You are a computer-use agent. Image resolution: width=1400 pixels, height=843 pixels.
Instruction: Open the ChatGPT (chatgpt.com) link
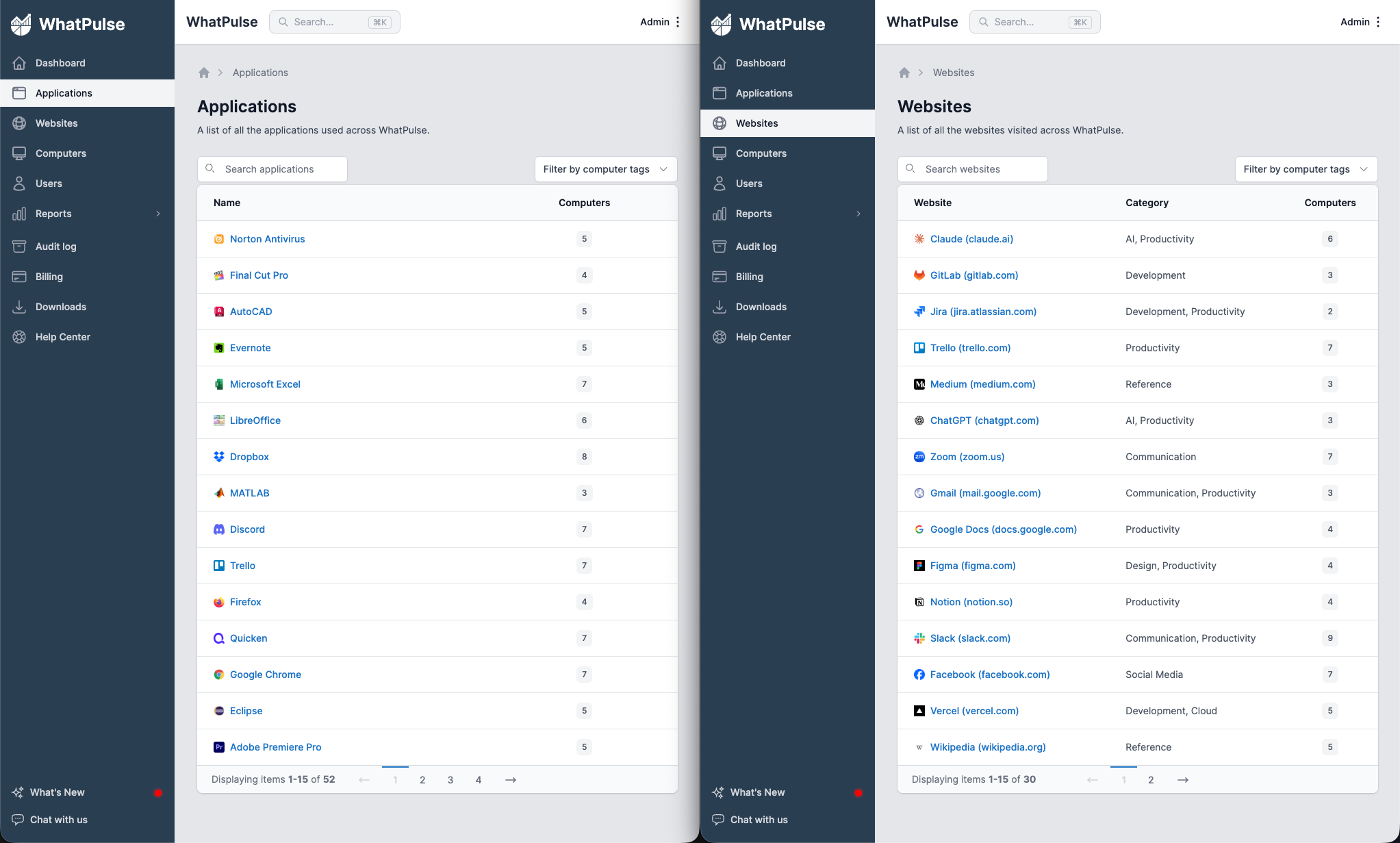click(x=984, y=420)
